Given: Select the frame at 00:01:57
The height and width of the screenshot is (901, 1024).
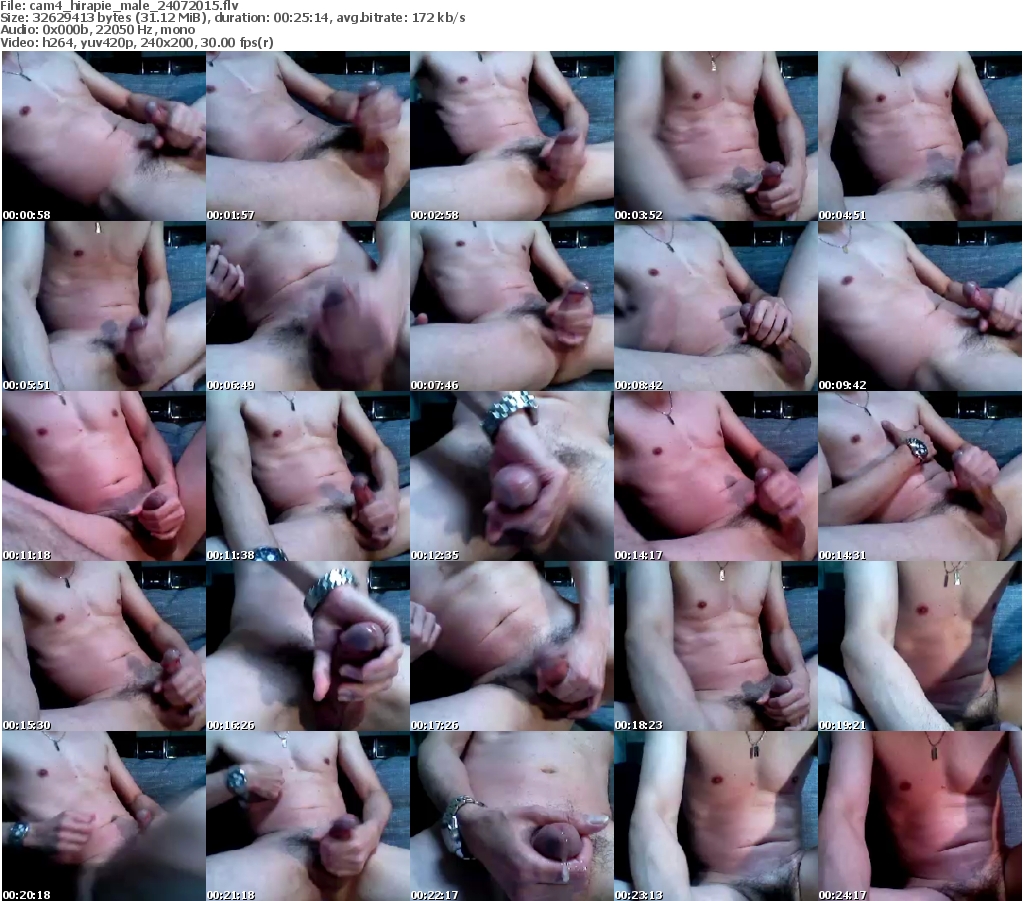Looking at the screenshot, I should click(x=307, y=136).
